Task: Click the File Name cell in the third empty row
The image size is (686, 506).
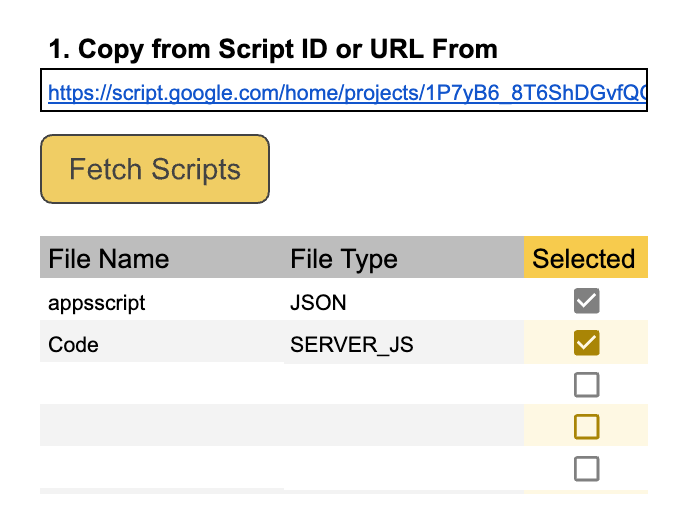Action: pos(161,468)
